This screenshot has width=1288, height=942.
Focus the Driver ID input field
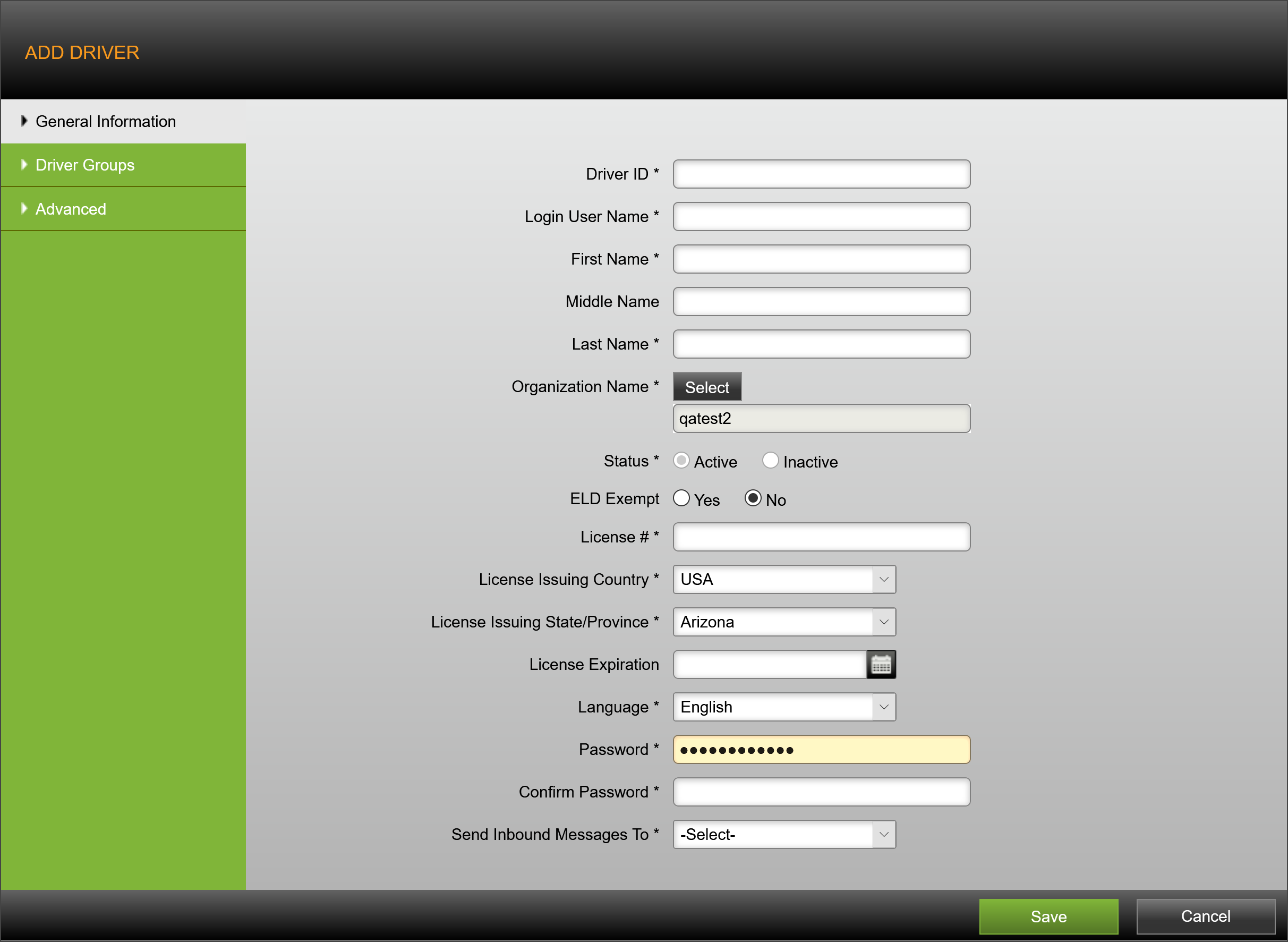tap(821, 174)
